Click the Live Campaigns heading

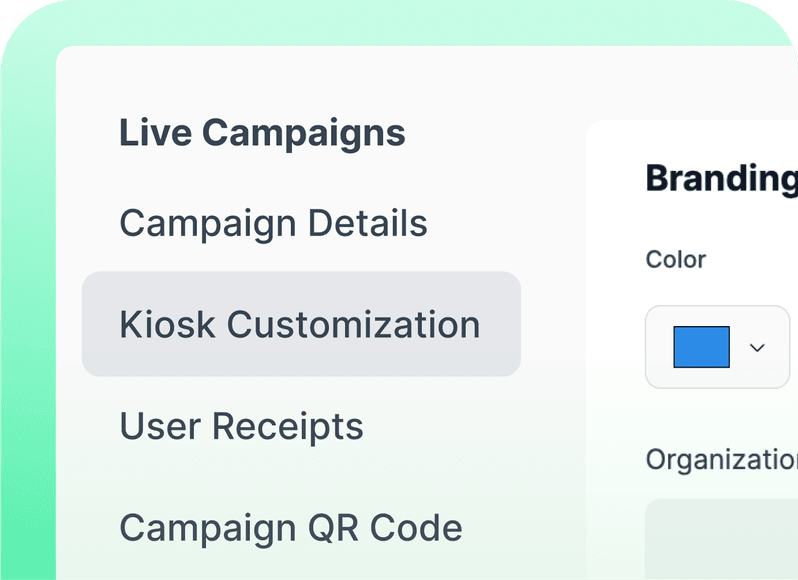pos(262,133)
